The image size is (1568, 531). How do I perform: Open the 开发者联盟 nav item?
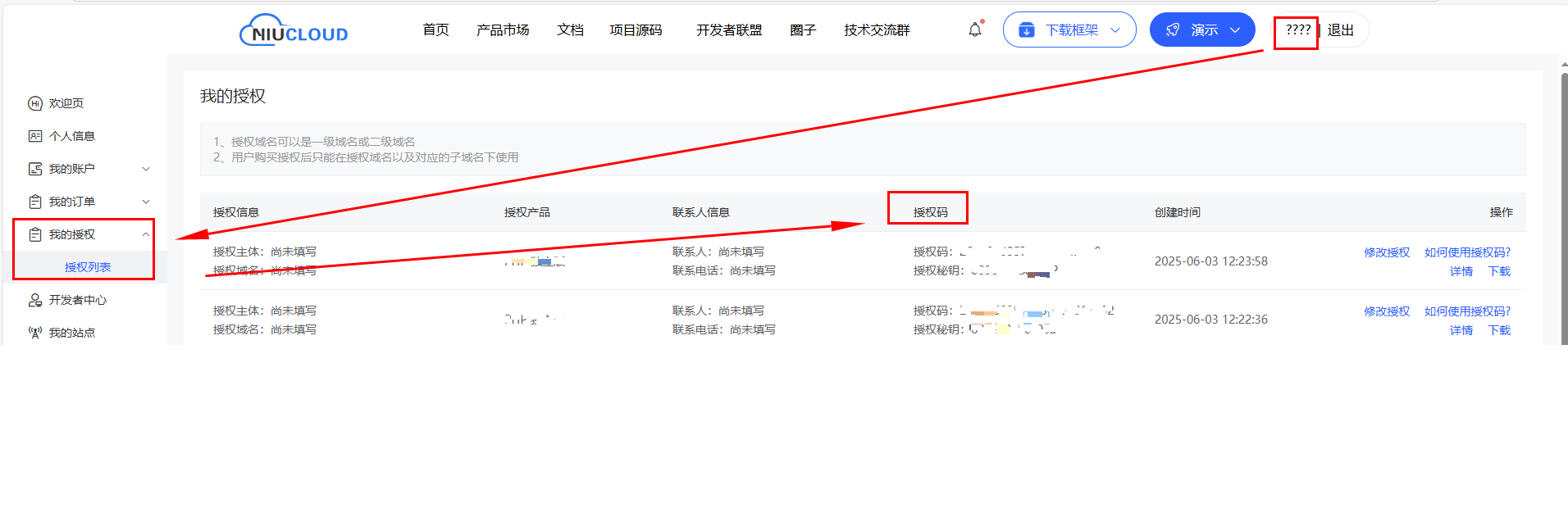click(729, 30)
